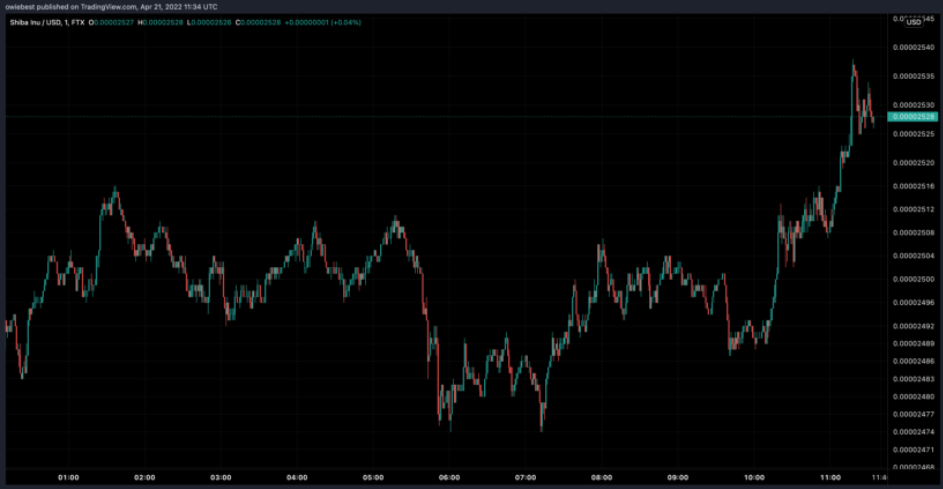Click the 11:00 time axis label

(831, 478)
